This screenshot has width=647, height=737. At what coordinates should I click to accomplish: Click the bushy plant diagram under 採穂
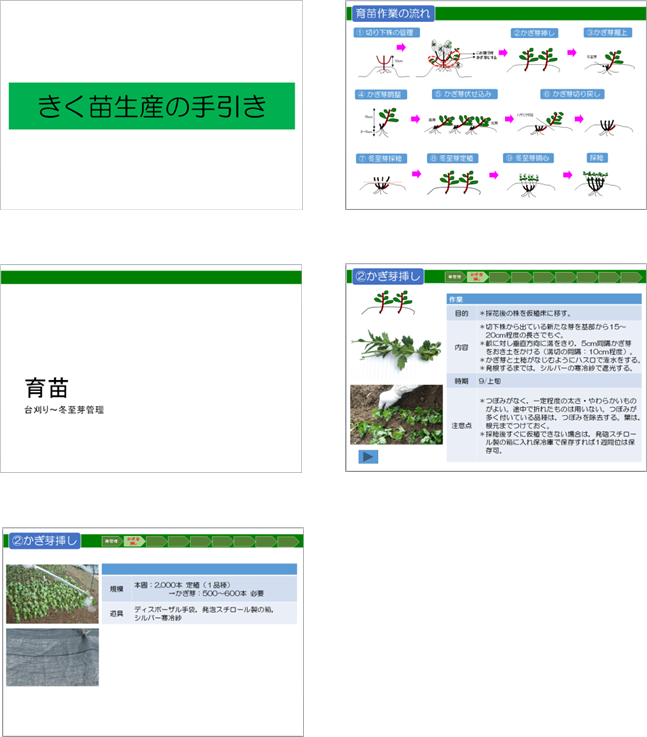tap(597, 182)
